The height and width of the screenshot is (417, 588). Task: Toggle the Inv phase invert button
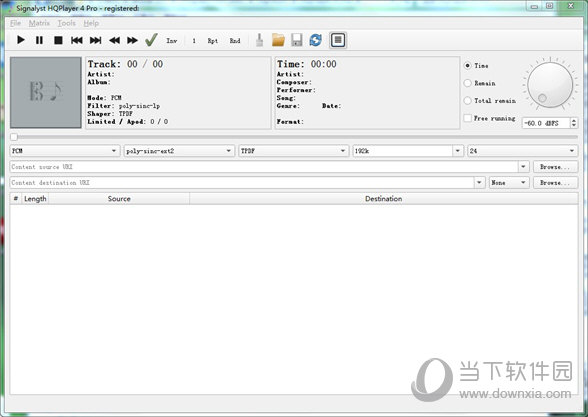click(172, 40)
